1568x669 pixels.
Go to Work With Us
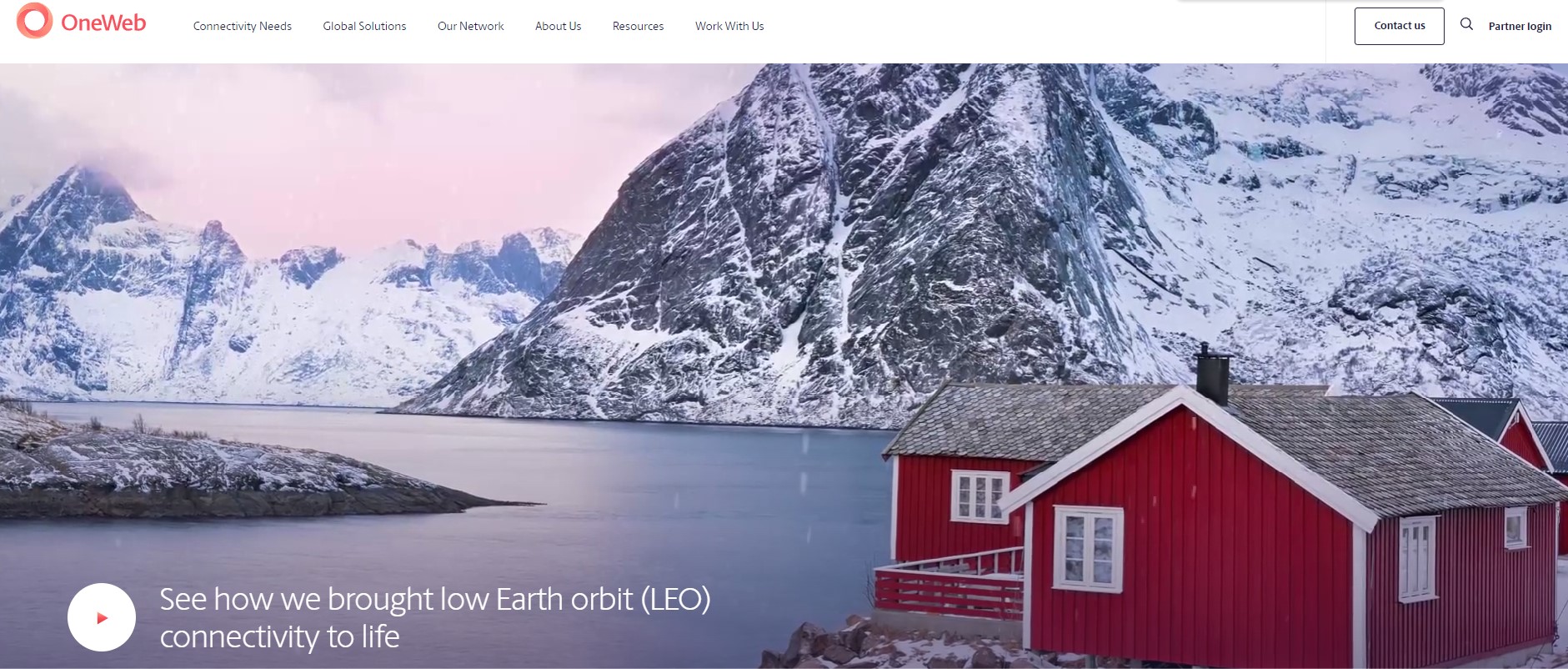[x=729, y=26]
